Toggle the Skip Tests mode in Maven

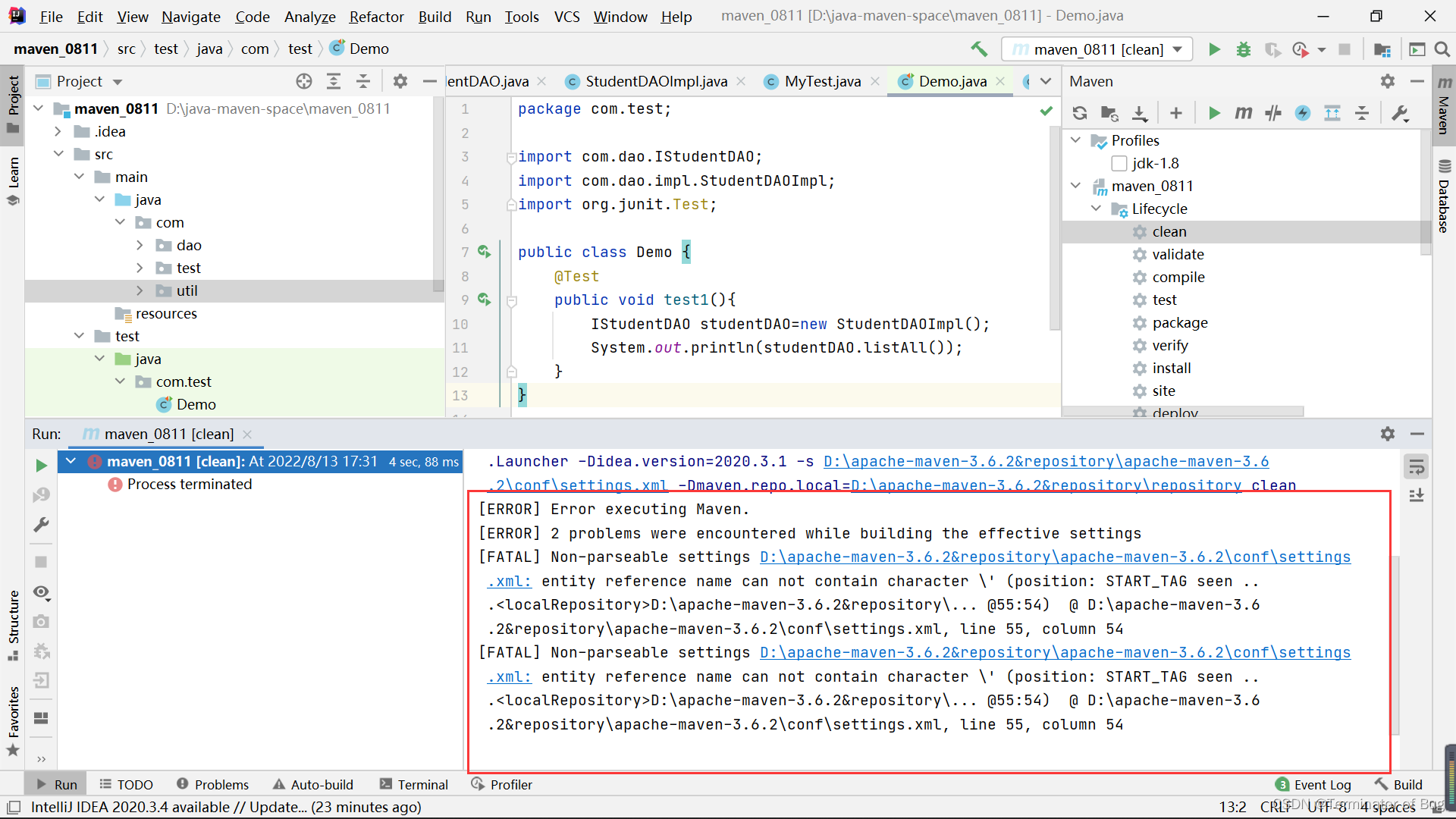click(x=1303, y=113)
